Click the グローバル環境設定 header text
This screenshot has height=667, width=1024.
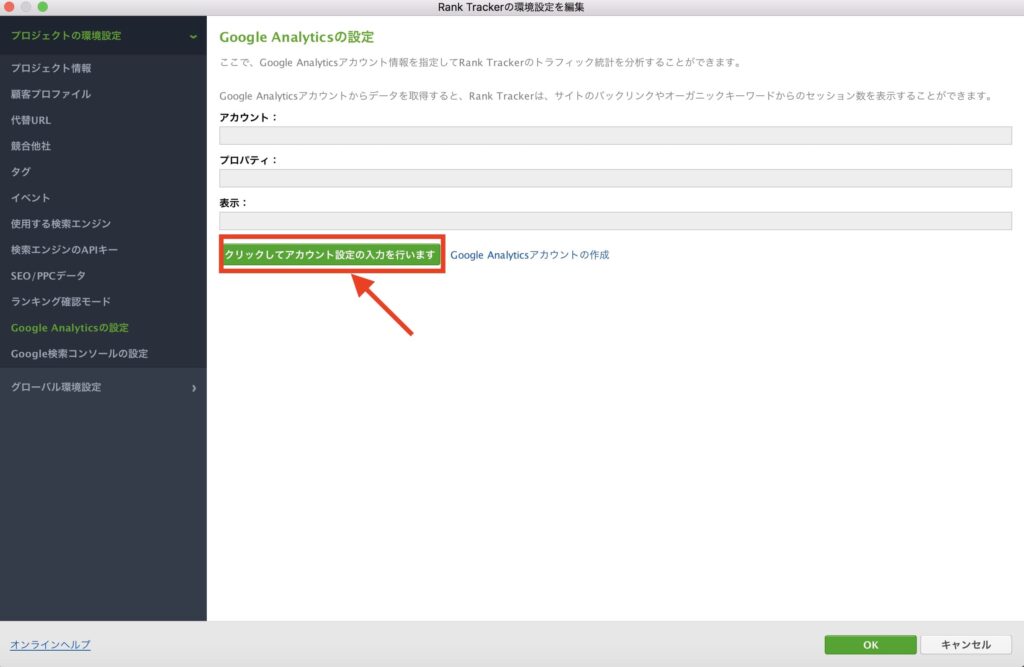pyautogui.click(x=56, y=387)
